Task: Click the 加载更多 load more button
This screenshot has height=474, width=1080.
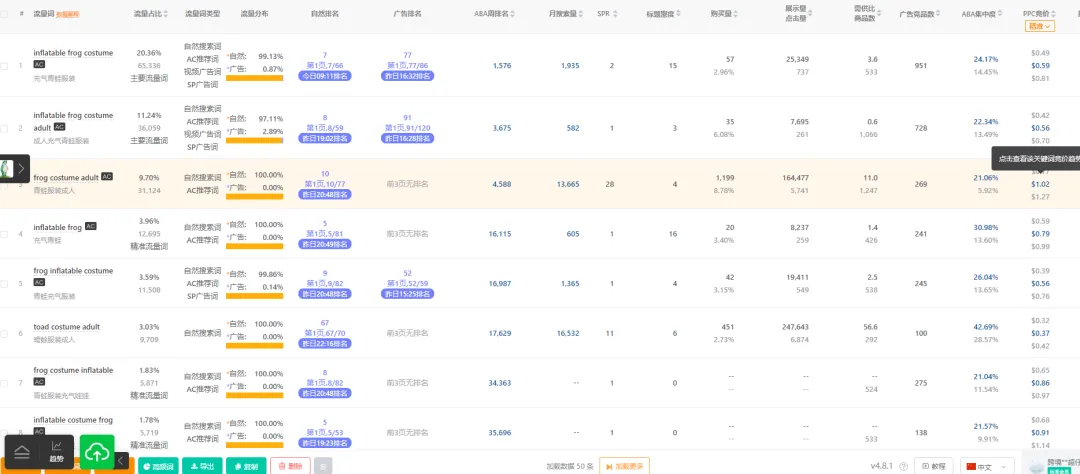Action: coord(624,466)
